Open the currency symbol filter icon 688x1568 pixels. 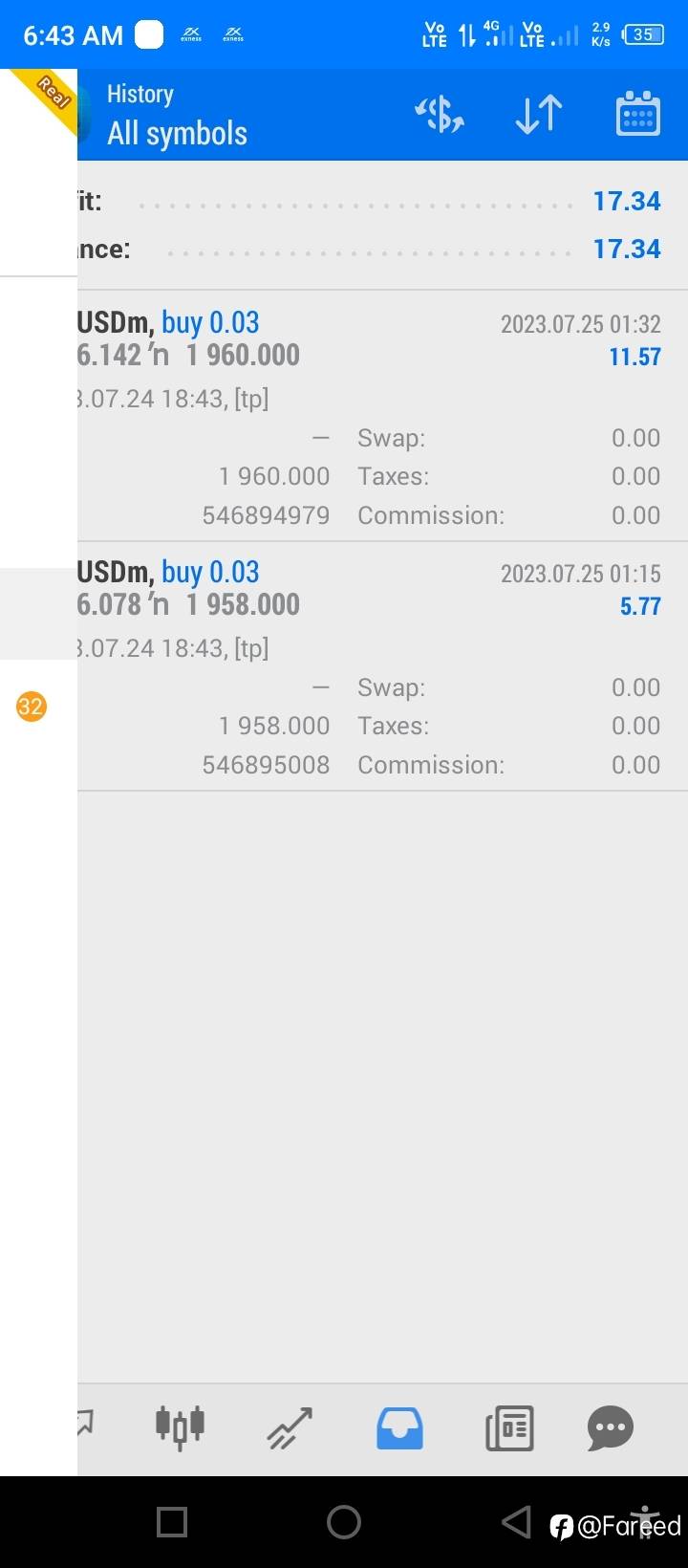tap(440, 115)
